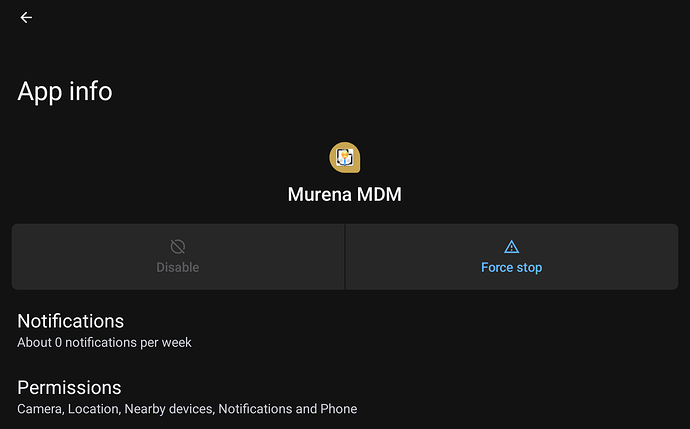Open the Permissions settings entry
The height and width of the screenshot is (429, 690).
click(345, 397)
